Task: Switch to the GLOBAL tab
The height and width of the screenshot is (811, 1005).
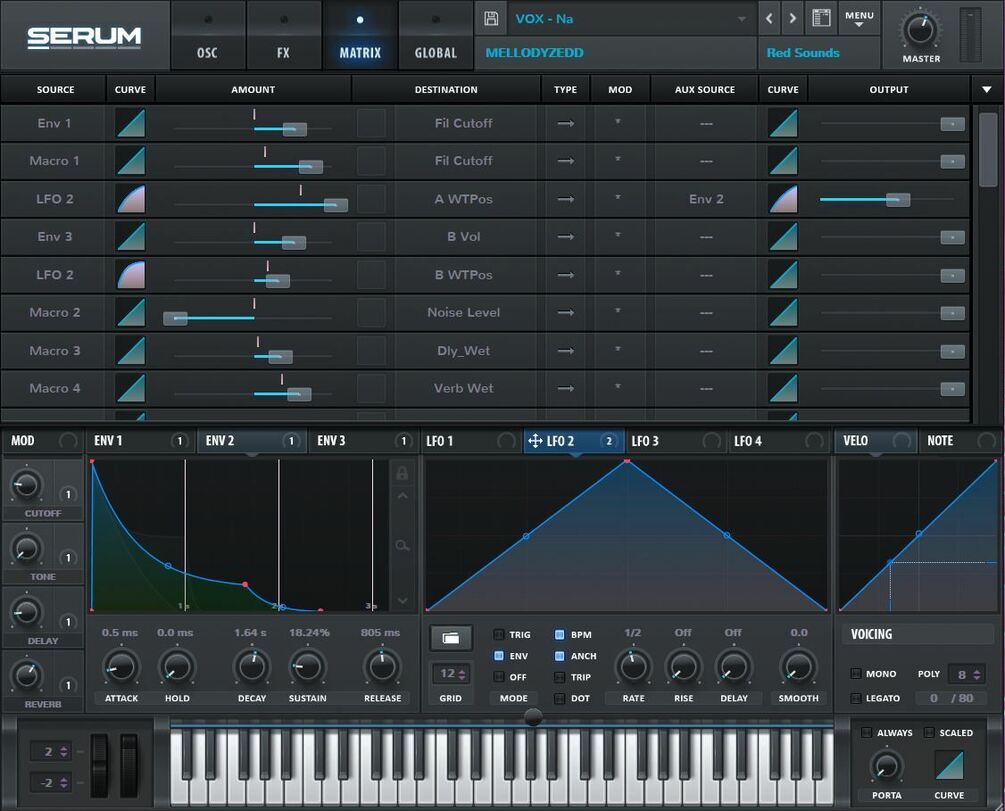Action: tap(436, 35)
